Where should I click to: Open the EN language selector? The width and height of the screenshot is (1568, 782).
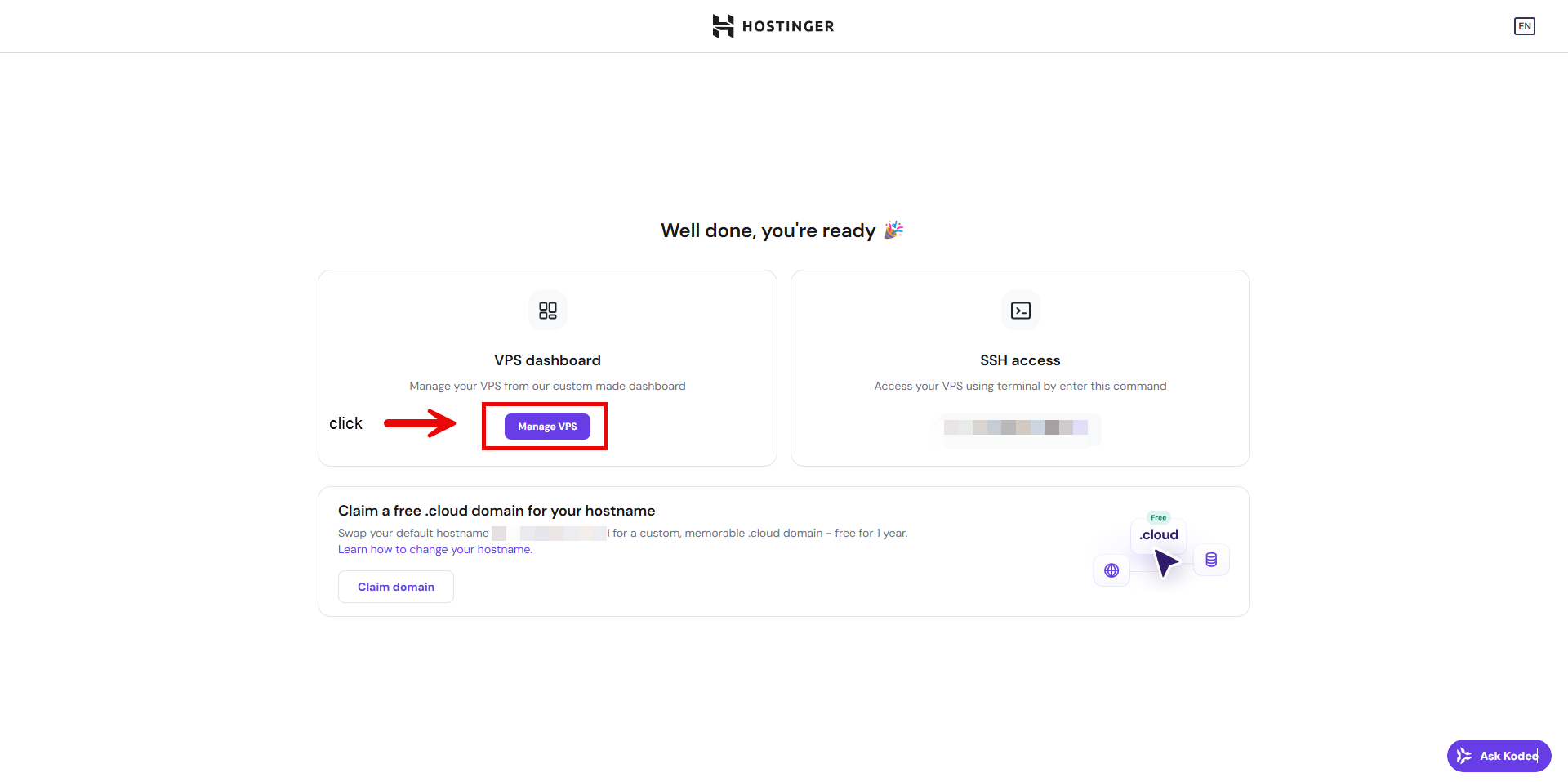coord(1524,26)
